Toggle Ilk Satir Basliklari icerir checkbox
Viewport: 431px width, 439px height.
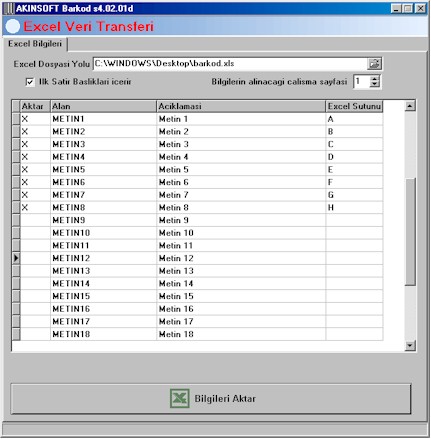30,82
